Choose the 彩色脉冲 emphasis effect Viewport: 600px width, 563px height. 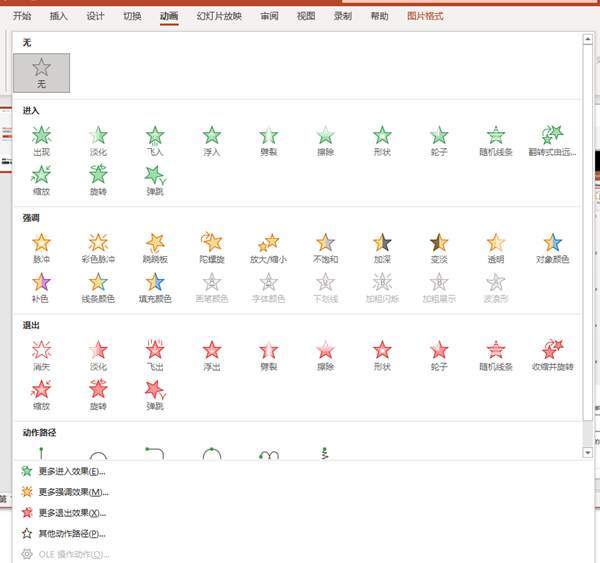point(98,248)
